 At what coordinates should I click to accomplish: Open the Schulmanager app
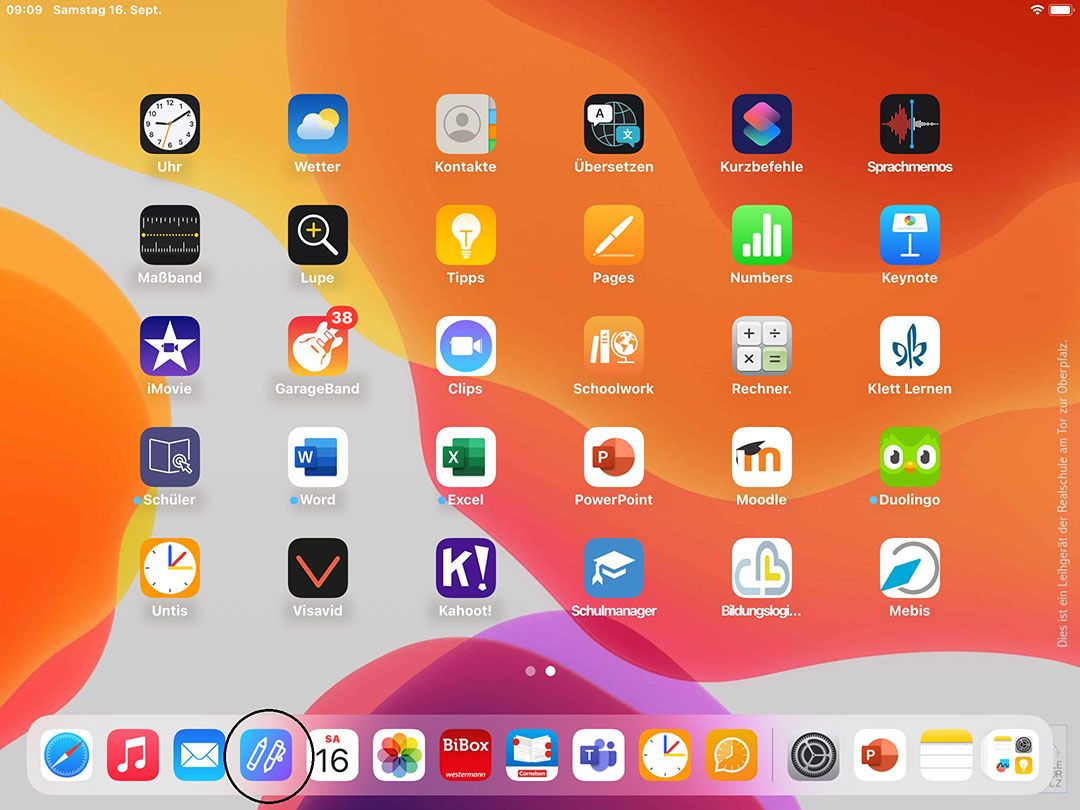tap(614, 568)
